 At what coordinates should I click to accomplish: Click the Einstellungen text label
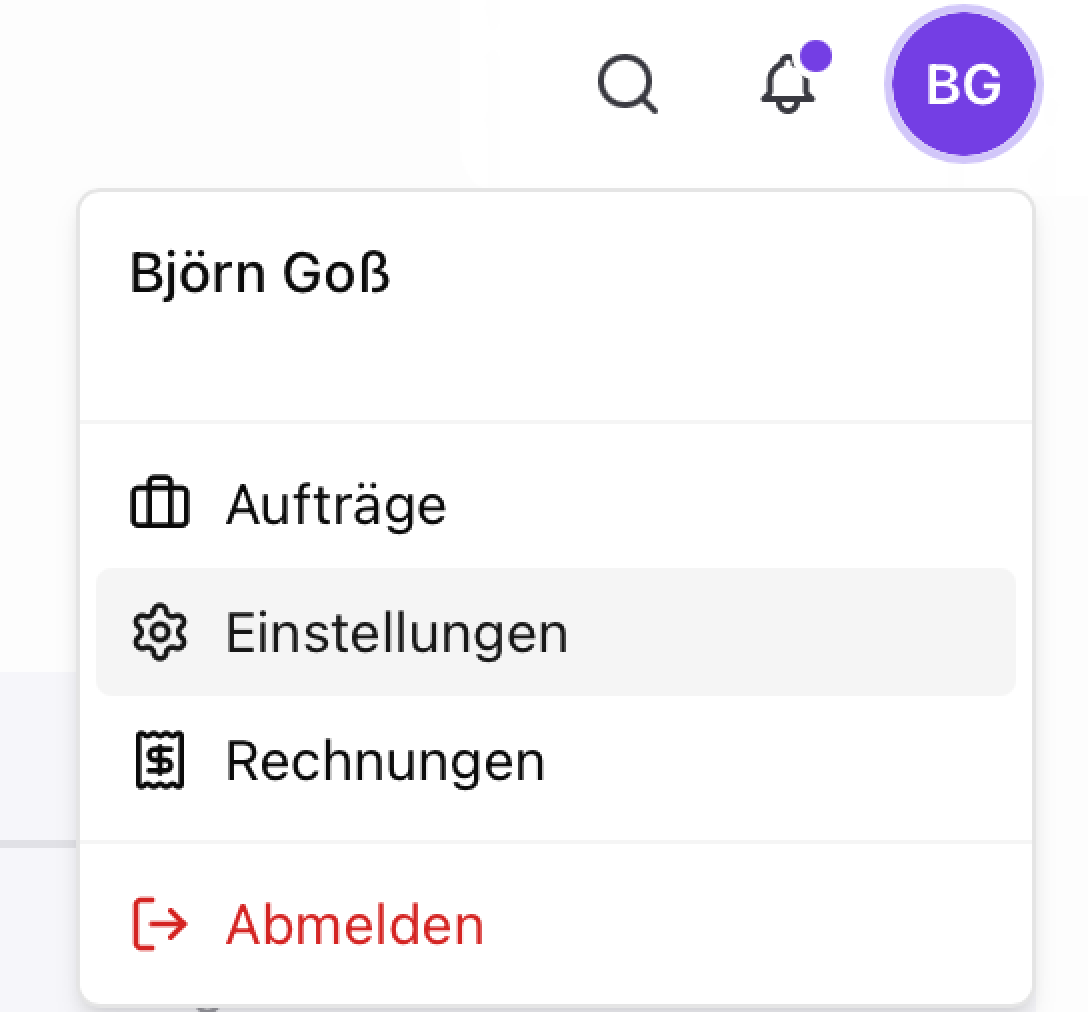398,634
